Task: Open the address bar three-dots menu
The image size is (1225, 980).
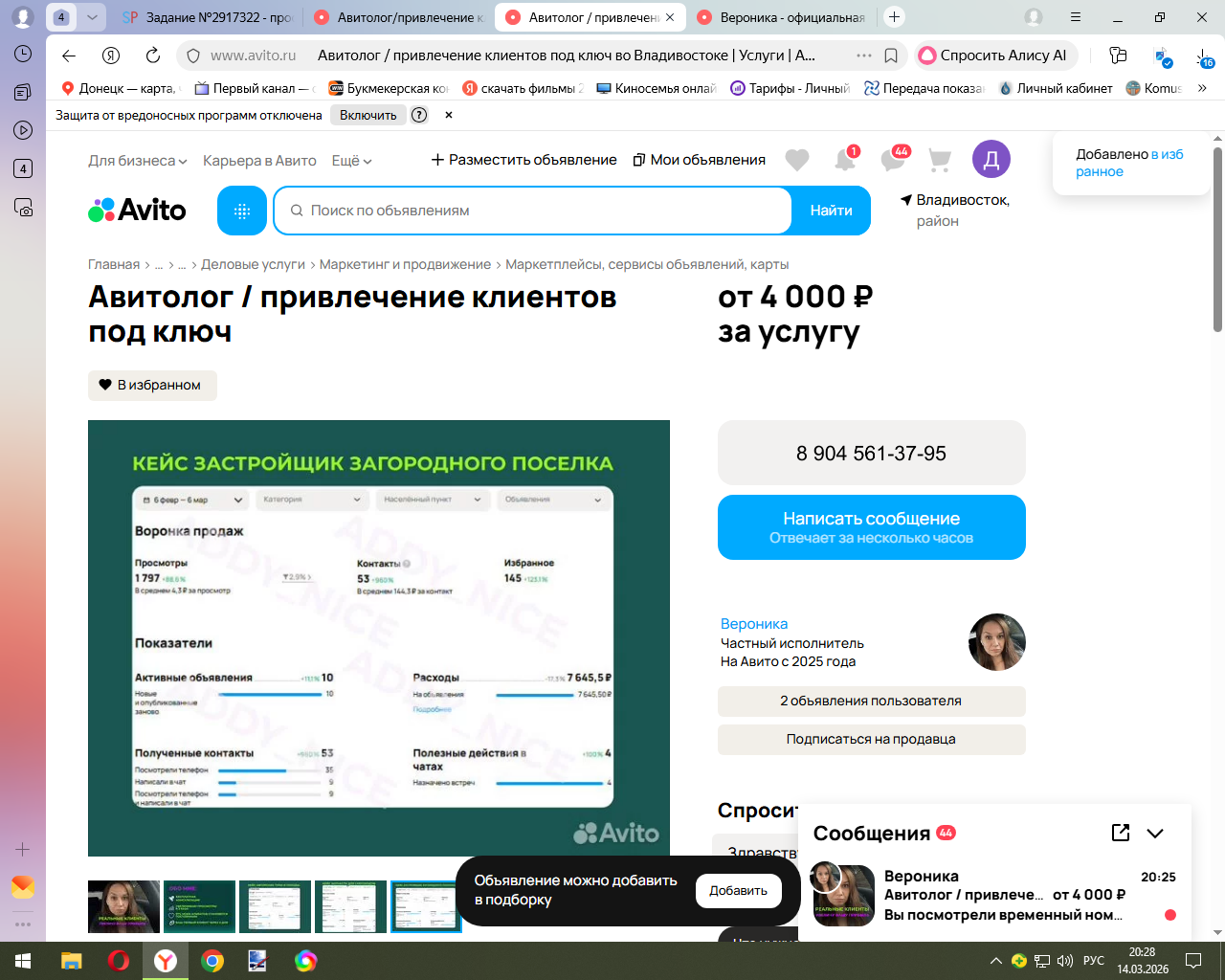Action: click(864, 56)
